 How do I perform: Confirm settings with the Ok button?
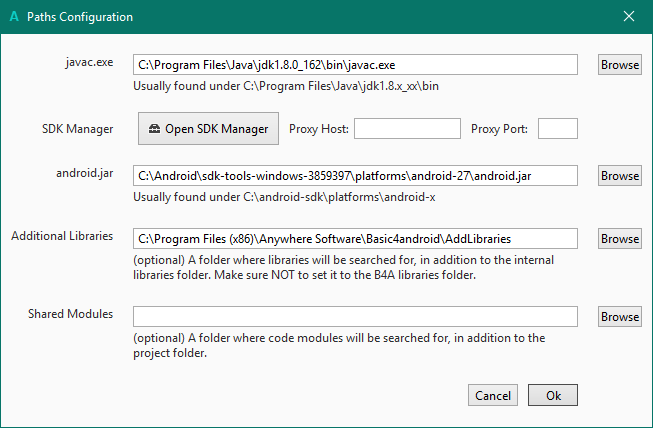point(553,395)
